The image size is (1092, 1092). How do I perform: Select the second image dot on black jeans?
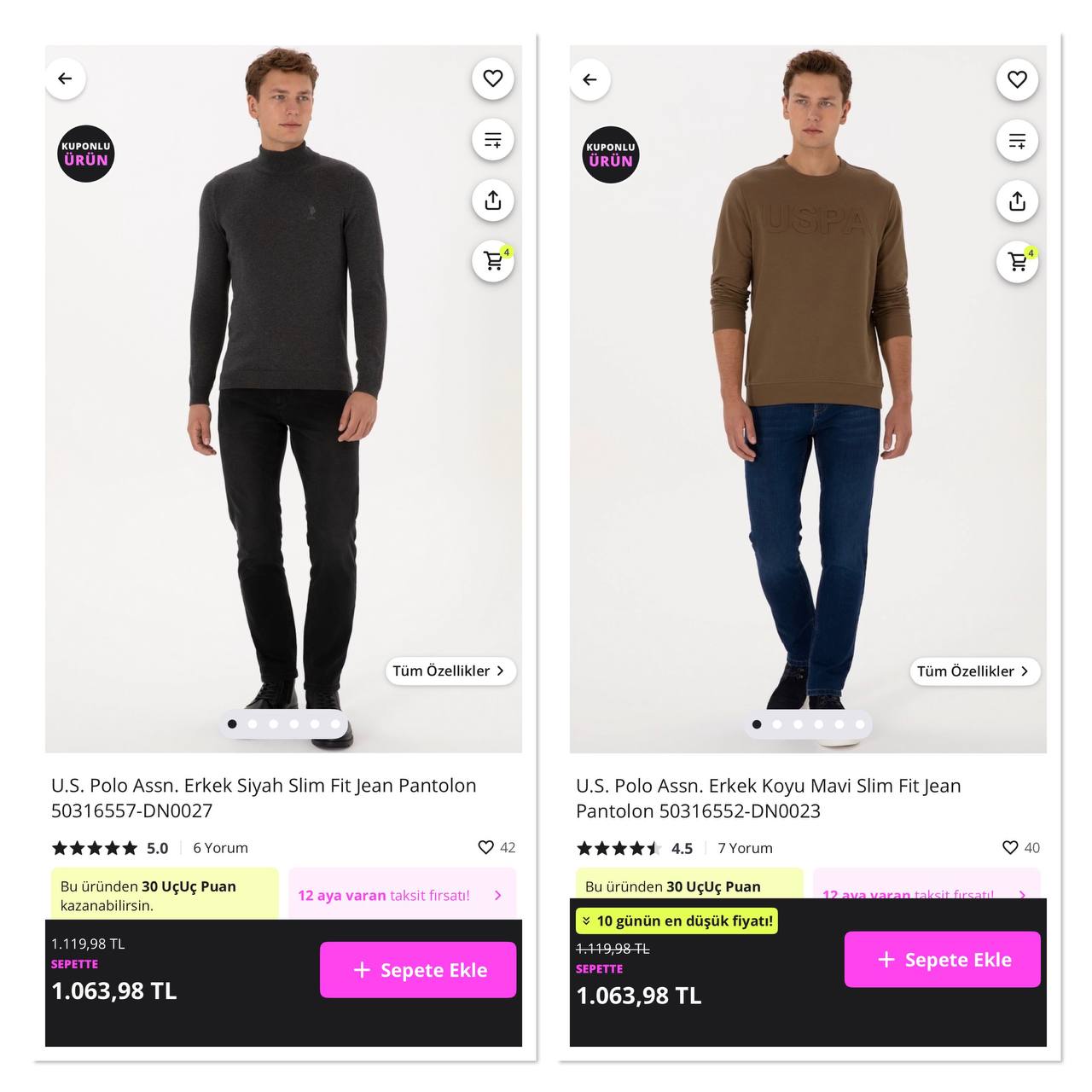[x=253, y=724]
